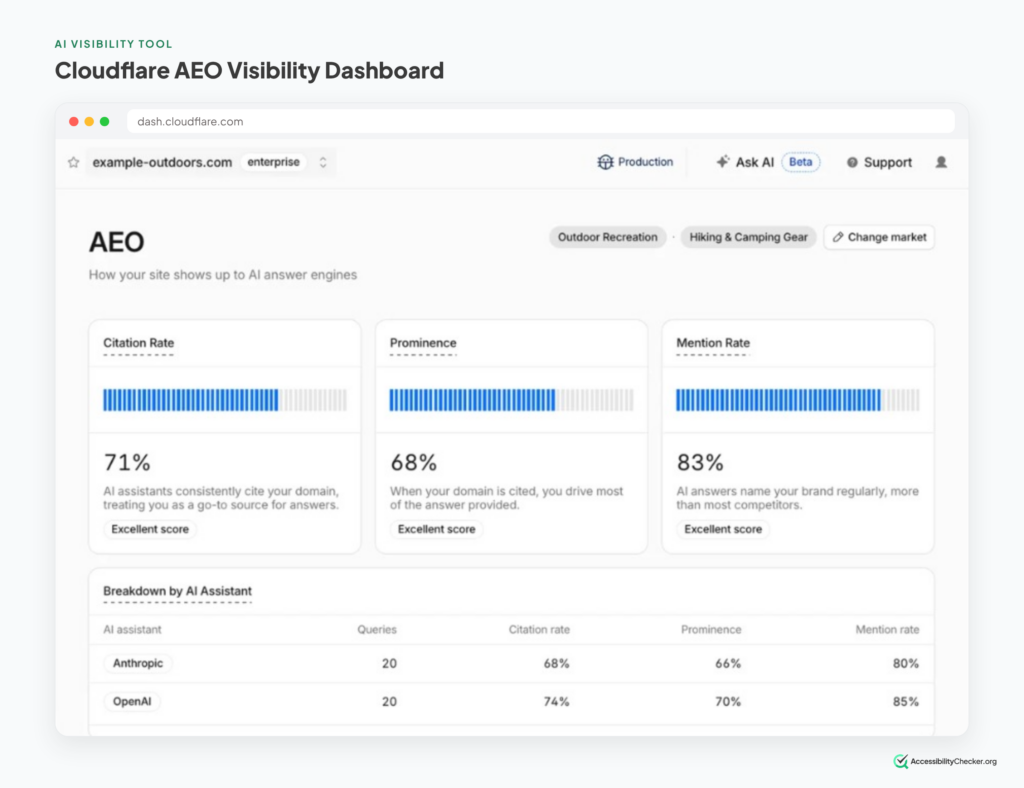Click the Prominence progress bar
Screen dimensions: 1024x788
pyautogui.click(x=511, y=400)
